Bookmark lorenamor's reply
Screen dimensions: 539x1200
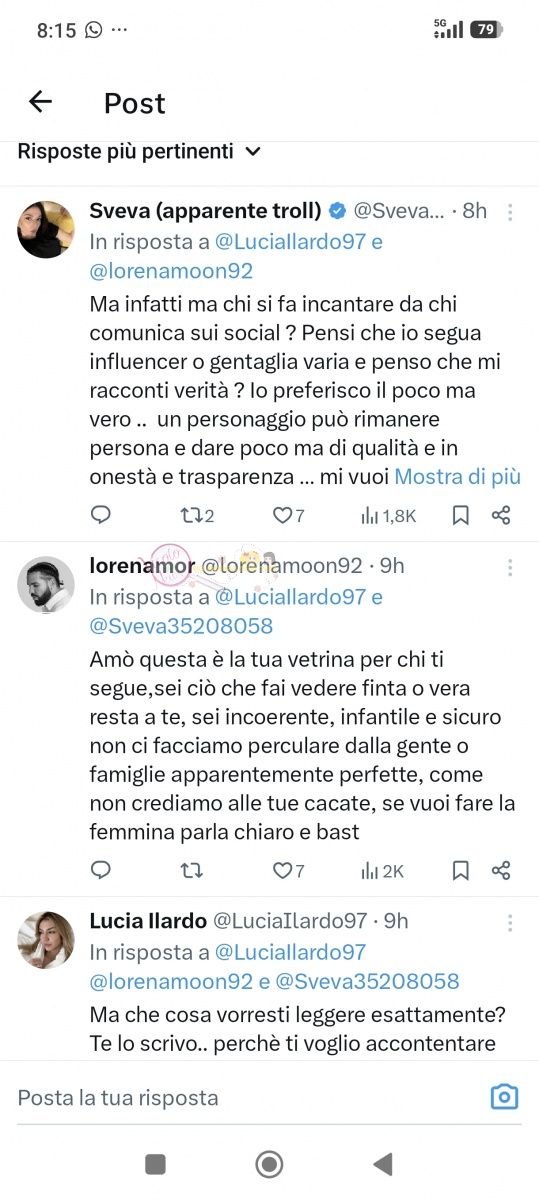[x=461, y=871]
